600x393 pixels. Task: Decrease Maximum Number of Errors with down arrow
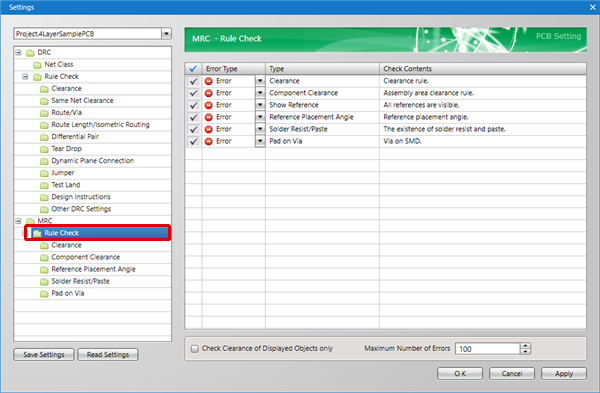(x=526, y=352)
